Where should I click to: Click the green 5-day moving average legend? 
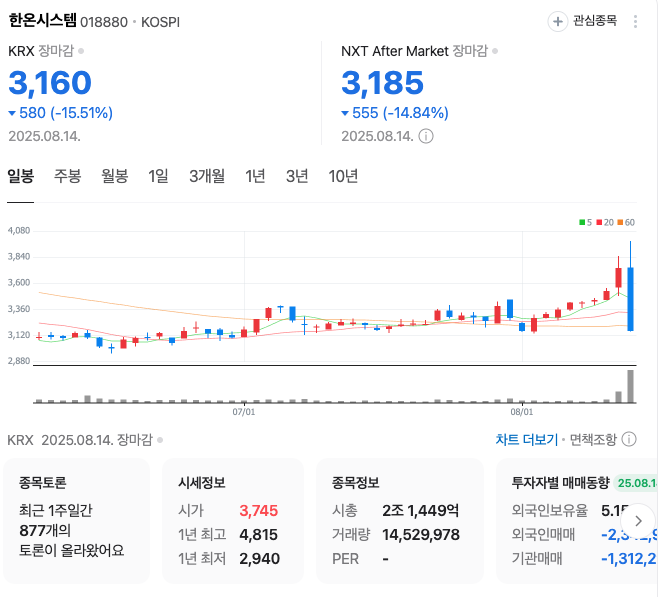click(585, 222)
